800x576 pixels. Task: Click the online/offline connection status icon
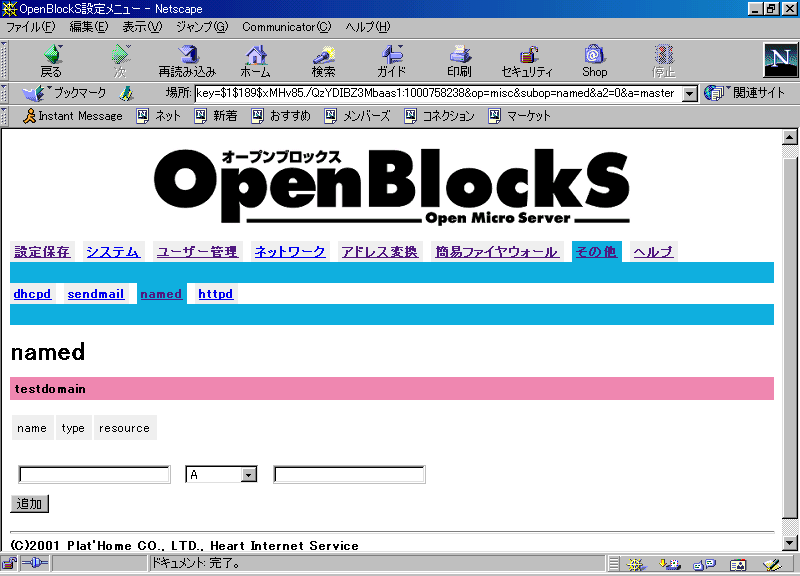pos(35,564)
